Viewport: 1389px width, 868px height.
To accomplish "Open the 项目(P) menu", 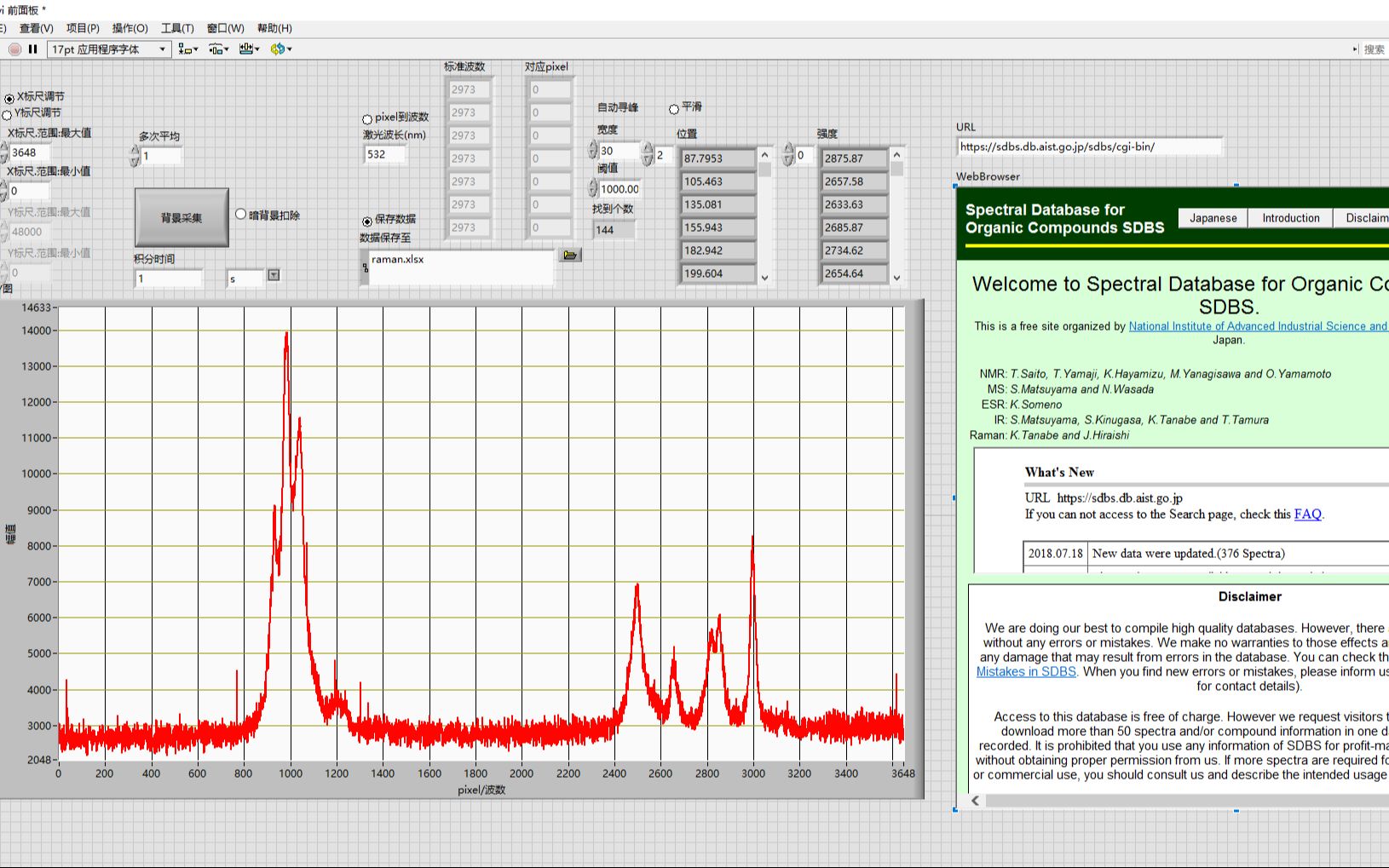I will click(83, 28).
